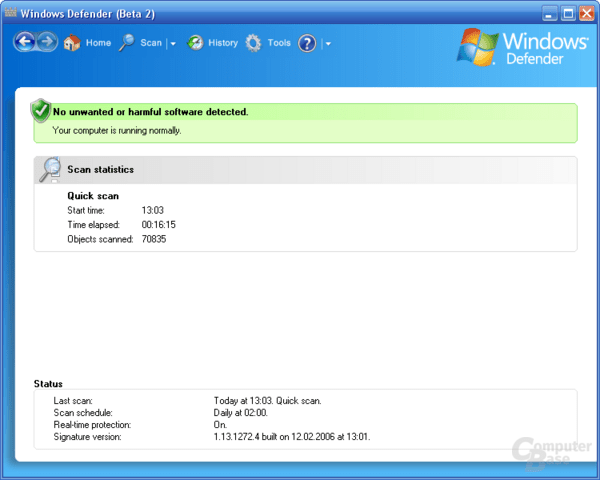Click the 'Signature version:' label
600x480 pixels.
[87, 437]
